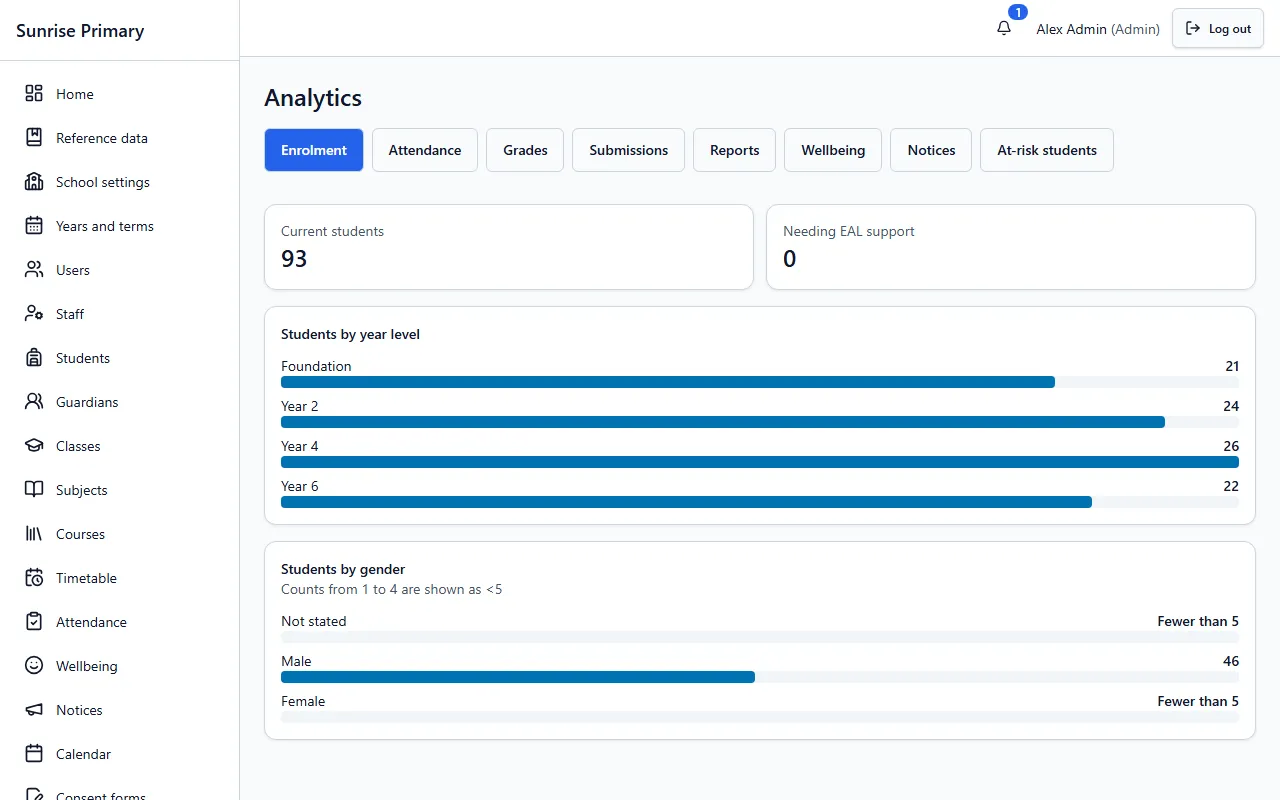Open School settings page
Image resolution: width=1280 pixels, height=800 pixels.
[x=120, y=181]
